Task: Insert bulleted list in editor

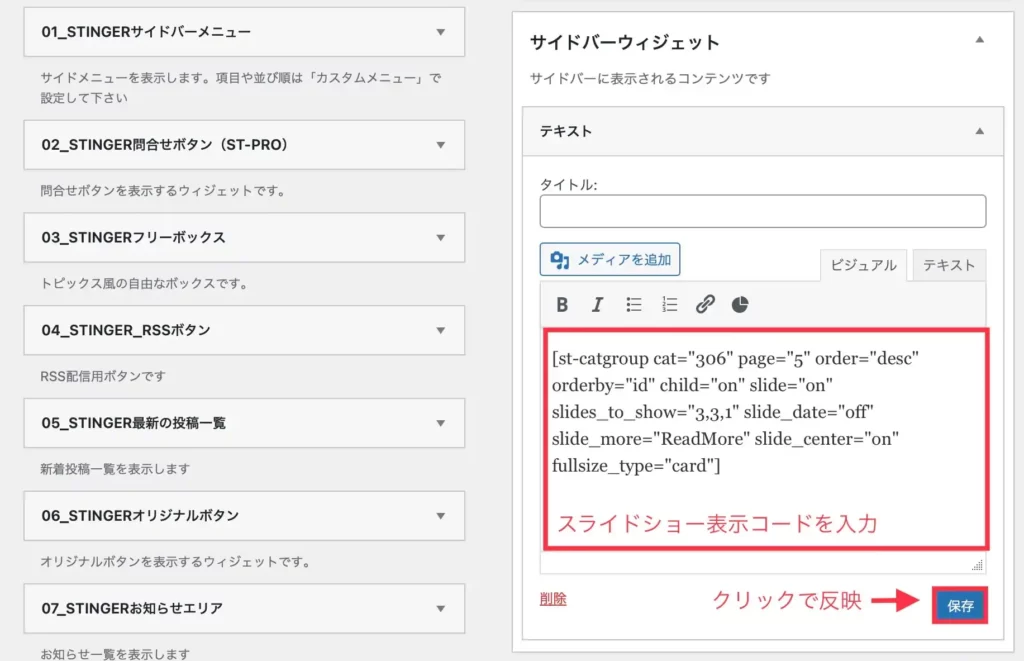Action: coord(633,304)
